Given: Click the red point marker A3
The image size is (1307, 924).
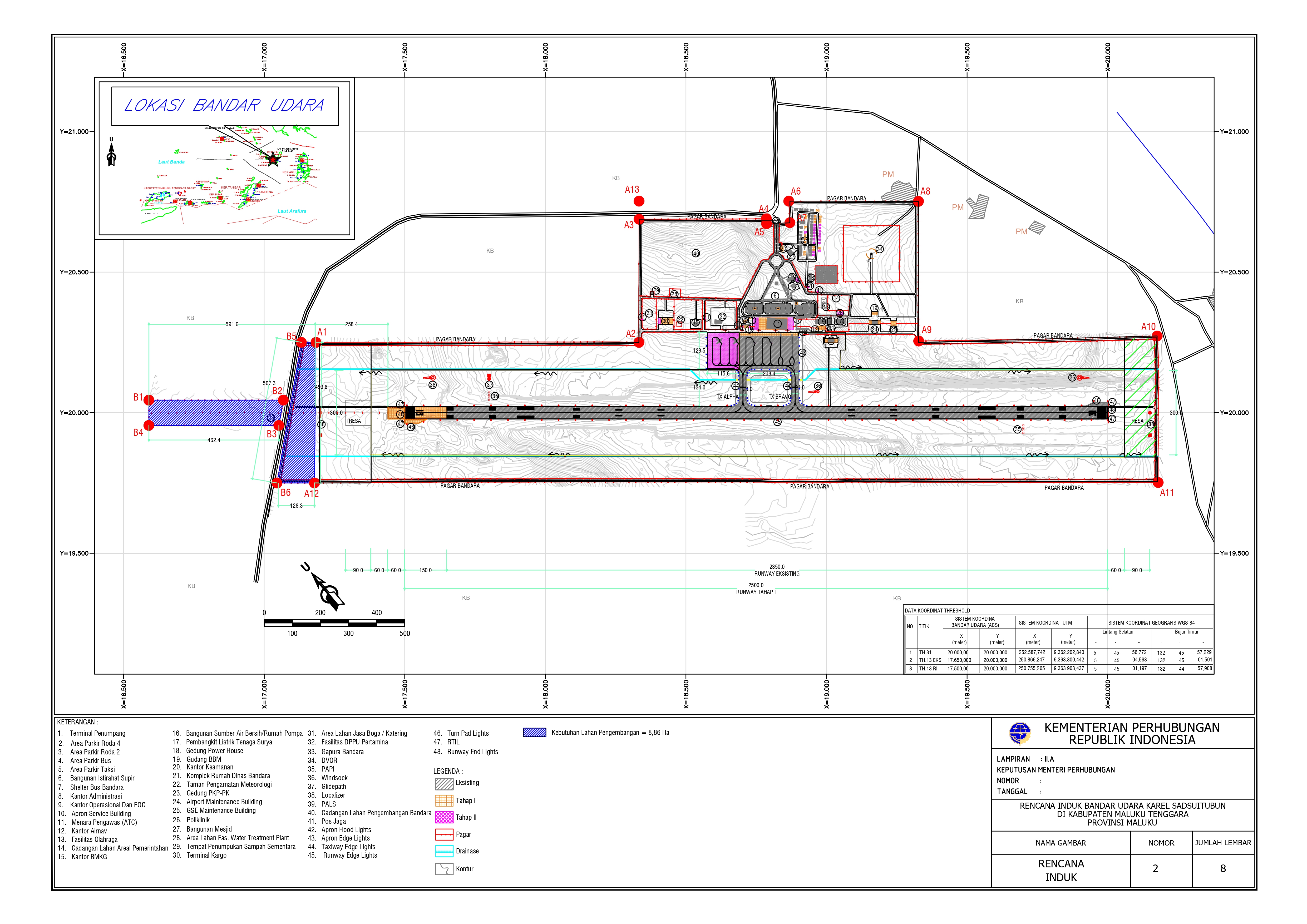Looking at the screenshot, I should (639, 219).
